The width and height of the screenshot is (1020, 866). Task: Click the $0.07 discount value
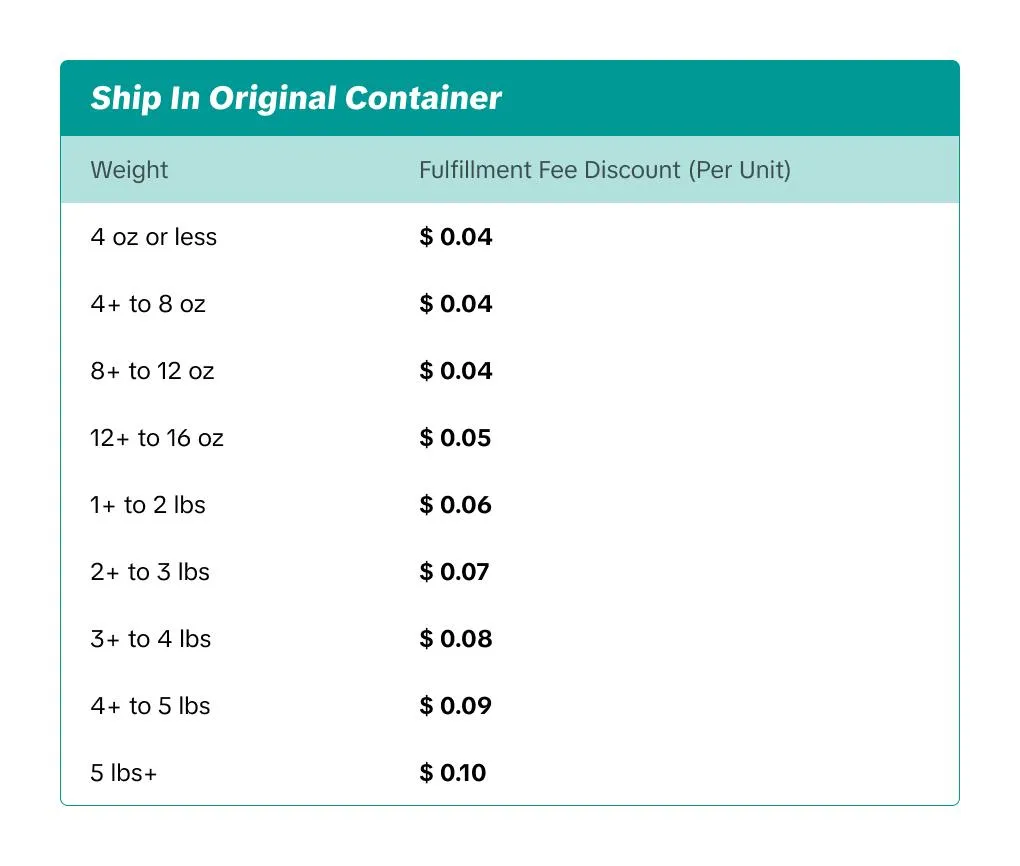(455, 572)
